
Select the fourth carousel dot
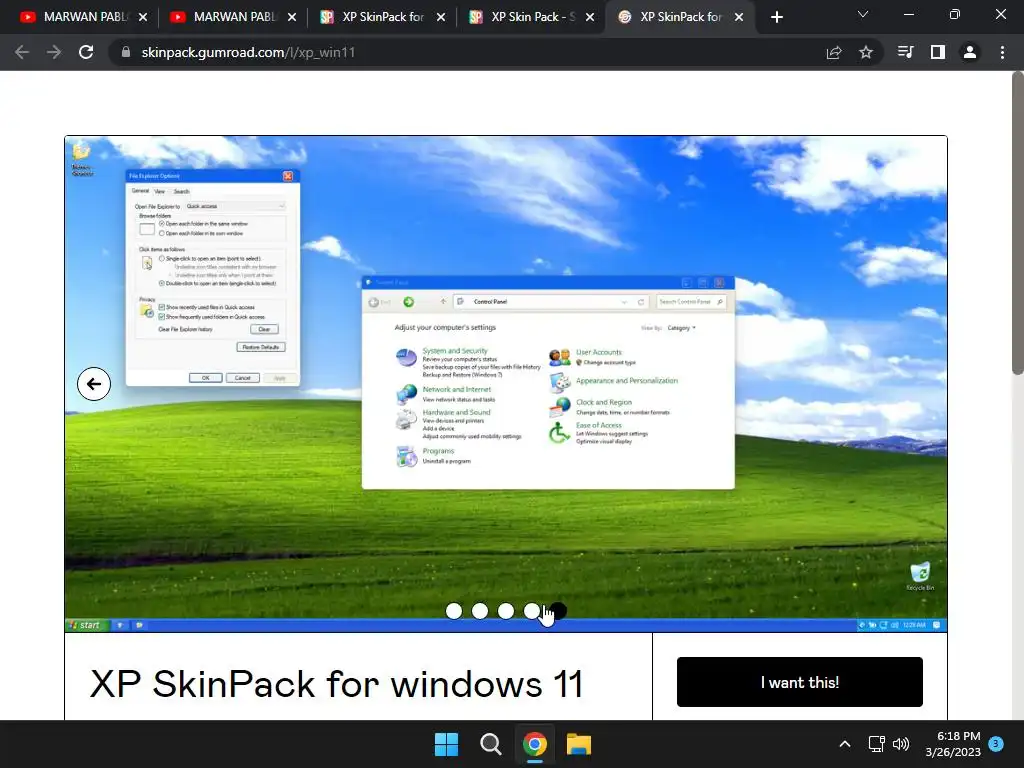[x=532, y=611]
